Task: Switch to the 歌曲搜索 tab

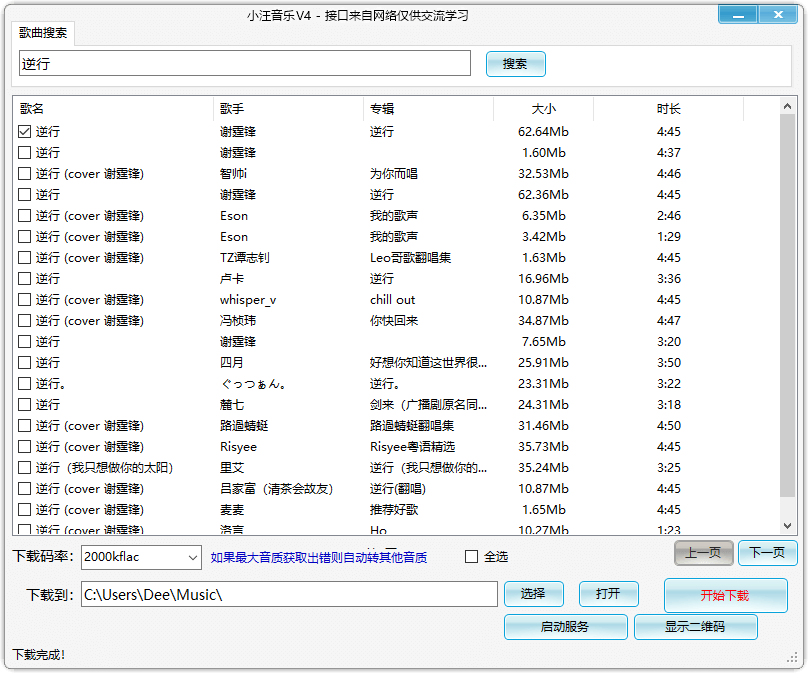Action: (x=43, y=33)
